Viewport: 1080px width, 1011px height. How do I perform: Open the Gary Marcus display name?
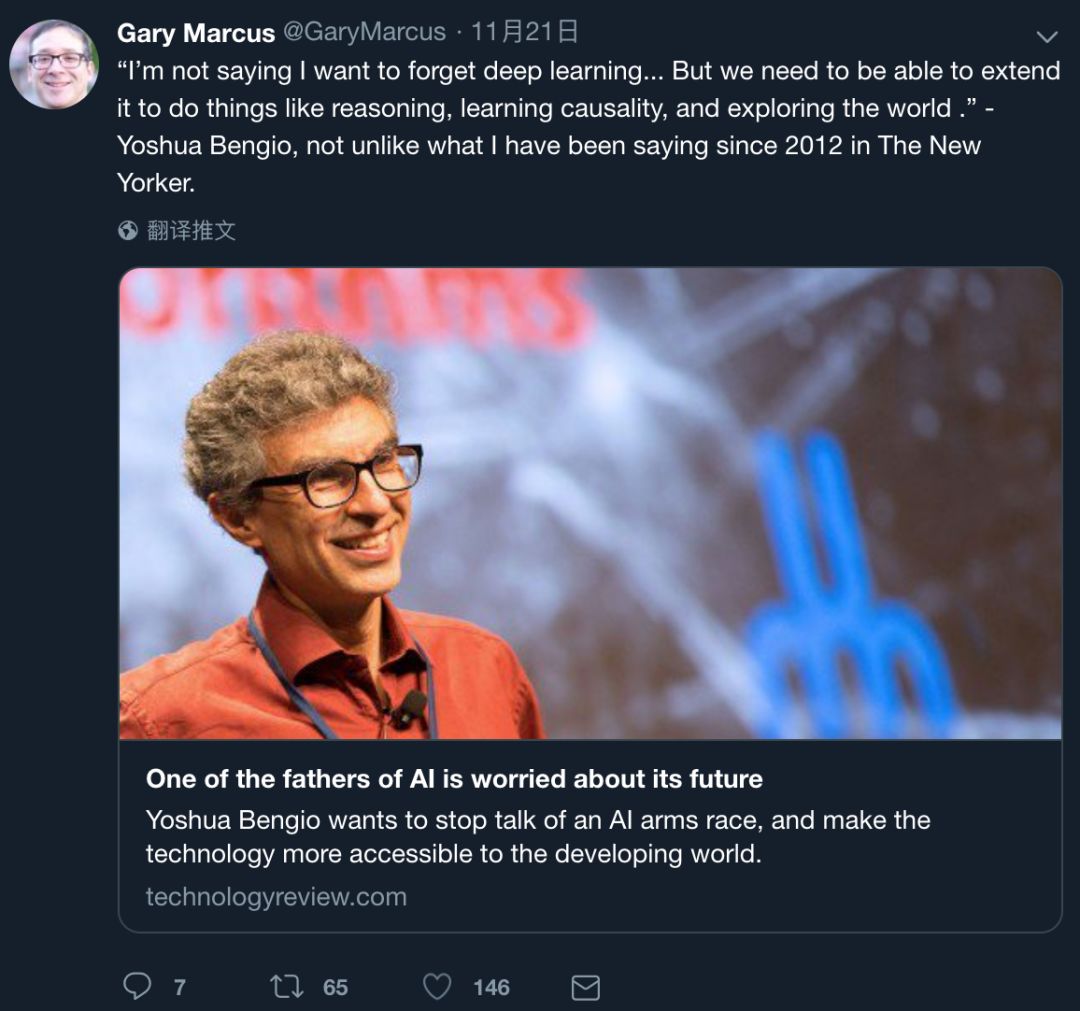point(196,33)
